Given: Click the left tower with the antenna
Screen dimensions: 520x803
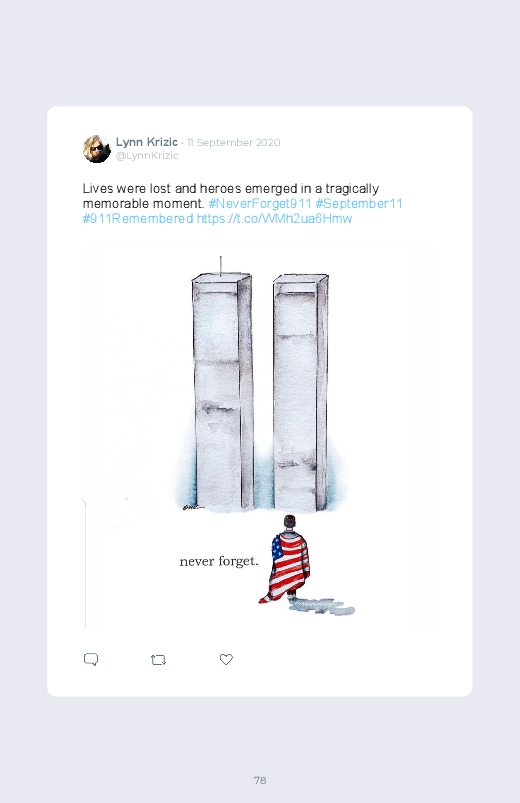Looking at the screenshot, I should tap(222, 391).
